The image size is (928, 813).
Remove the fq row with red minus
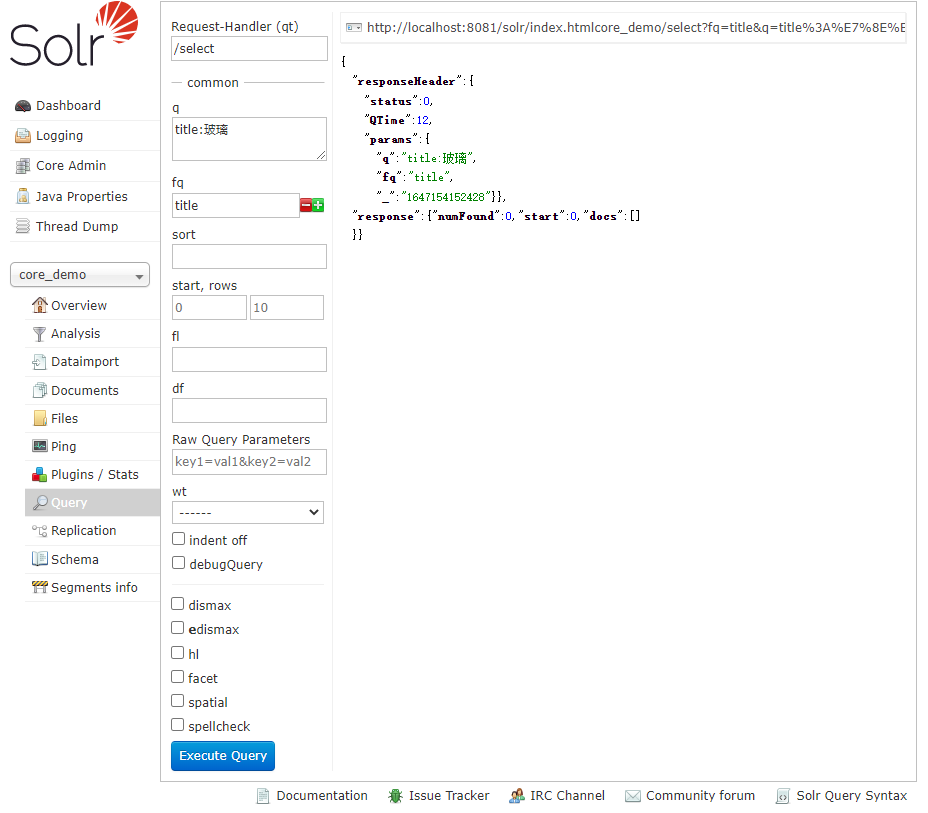pyautogui.click(x=306, y=205)
